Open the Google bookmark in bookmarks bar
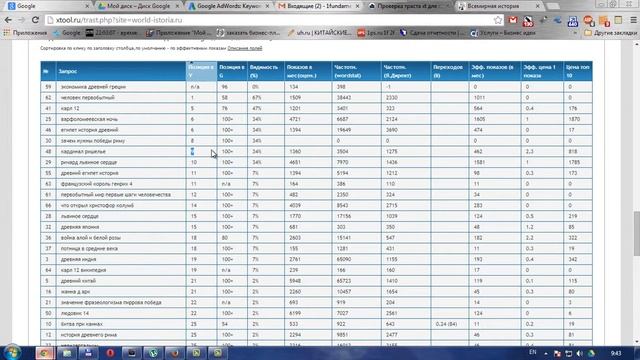 66,33
